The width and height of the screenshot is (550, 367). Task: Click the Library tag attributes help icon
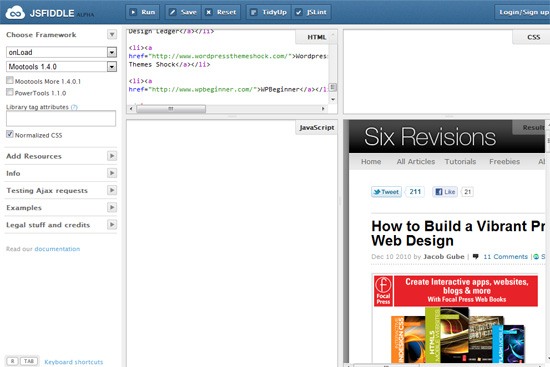coord(74,107)
